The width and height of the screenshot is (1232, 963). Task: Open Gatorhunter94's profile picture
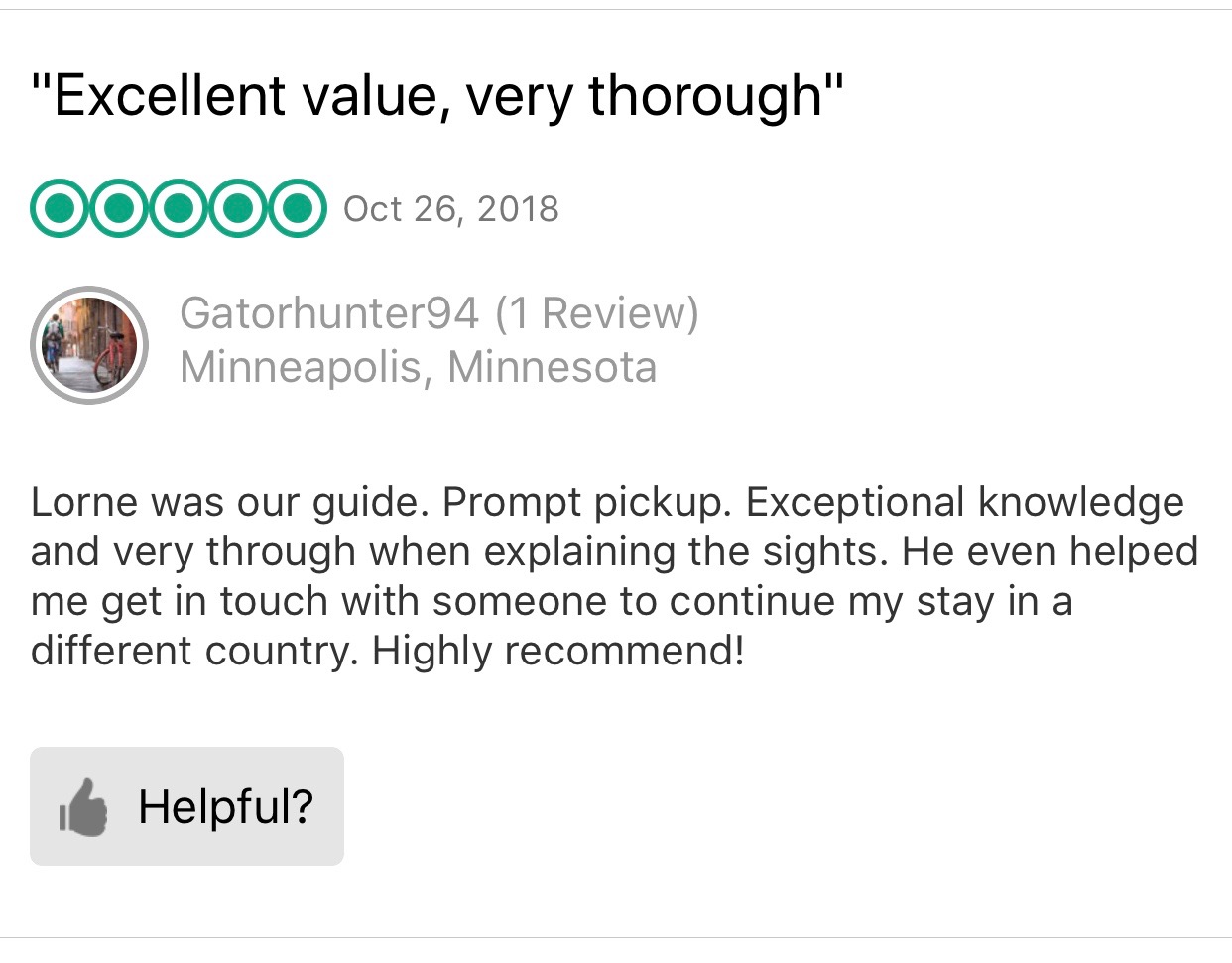pyautogui.click(x=89, y=345)
